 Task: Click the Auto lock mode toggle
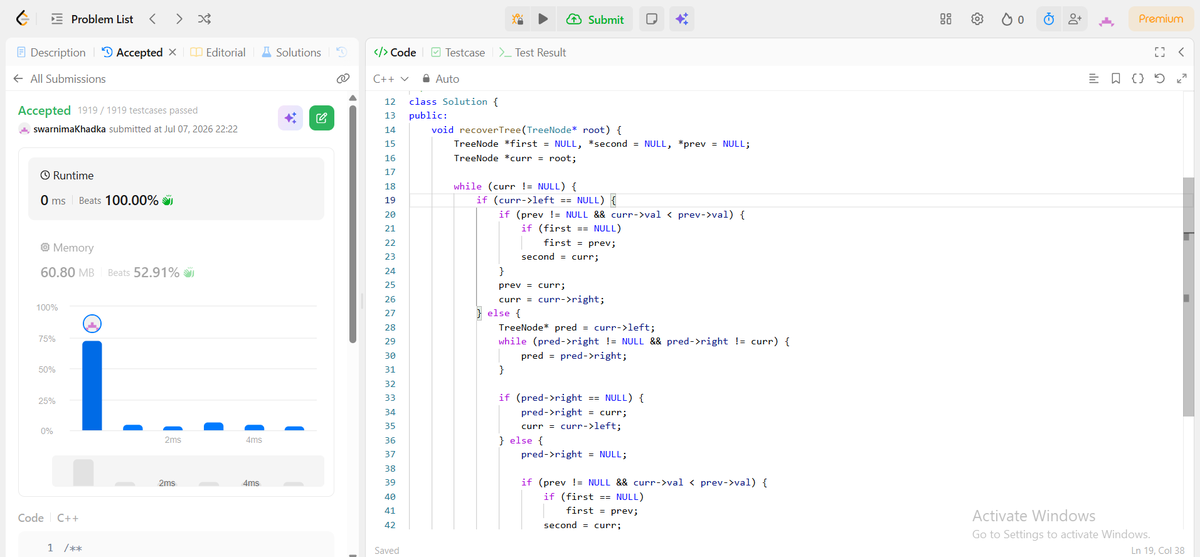(x=441, y=79)
